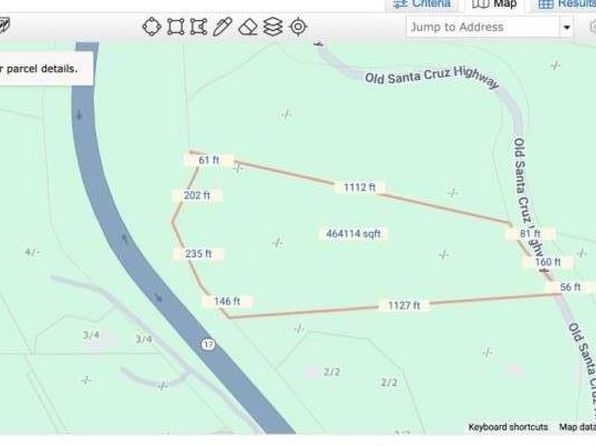596x446 pixels.
Task: Click the partial icon at toolbar left edge
Action: 5,26
